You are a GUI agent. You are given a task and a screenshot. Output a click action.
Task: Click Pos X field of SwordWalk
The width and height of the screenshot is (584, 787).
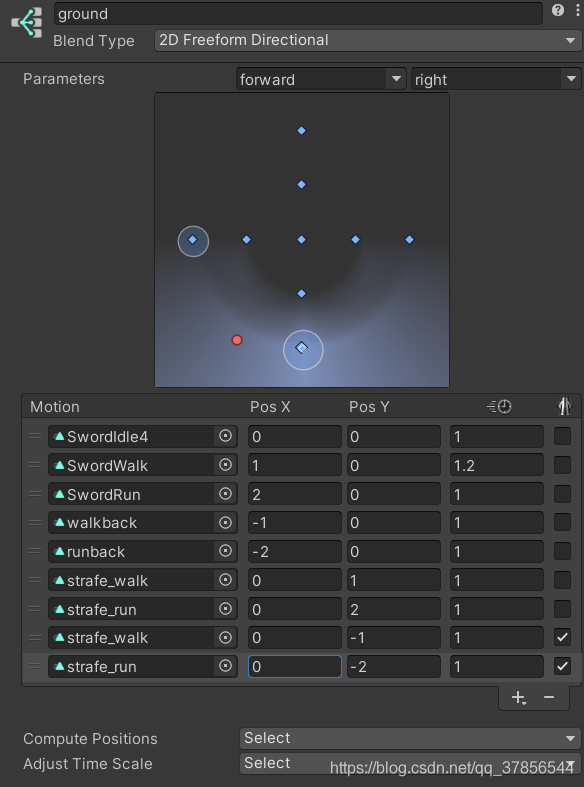(295, 465)
